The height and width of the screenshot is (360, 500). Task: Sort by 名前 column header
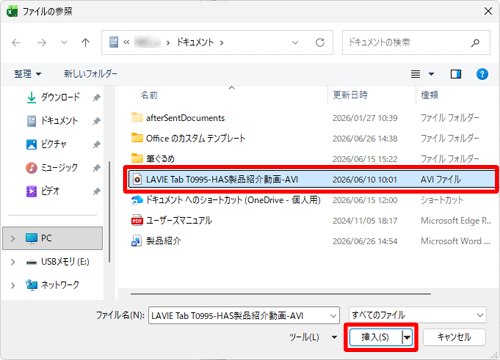(149, 95)
